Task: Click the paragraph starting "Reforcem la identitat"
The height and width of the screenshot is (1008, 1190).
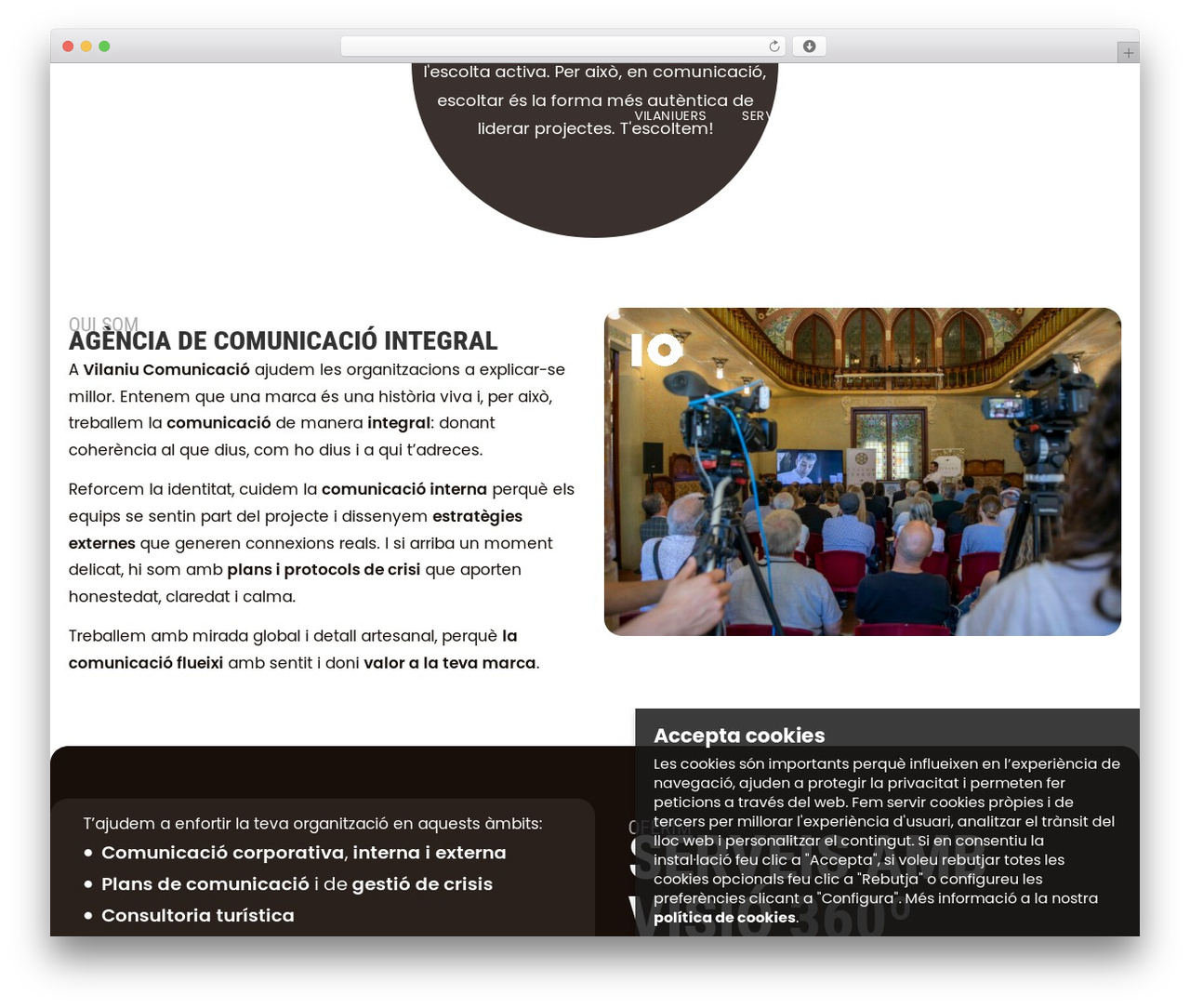Action: point(322,543)
